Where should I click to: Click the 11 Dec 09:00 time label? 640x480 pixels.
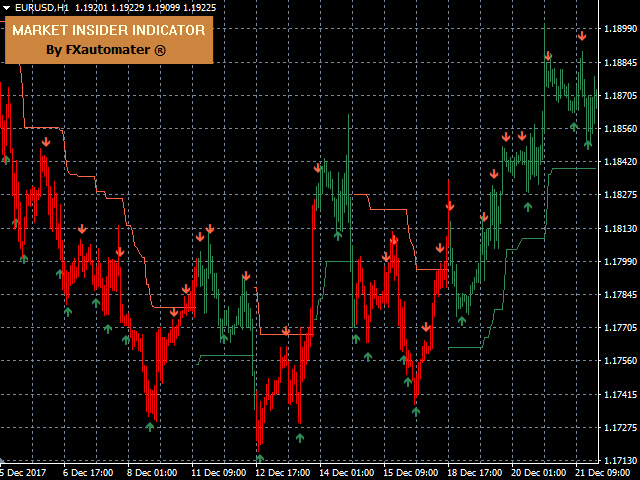[219, 473]
